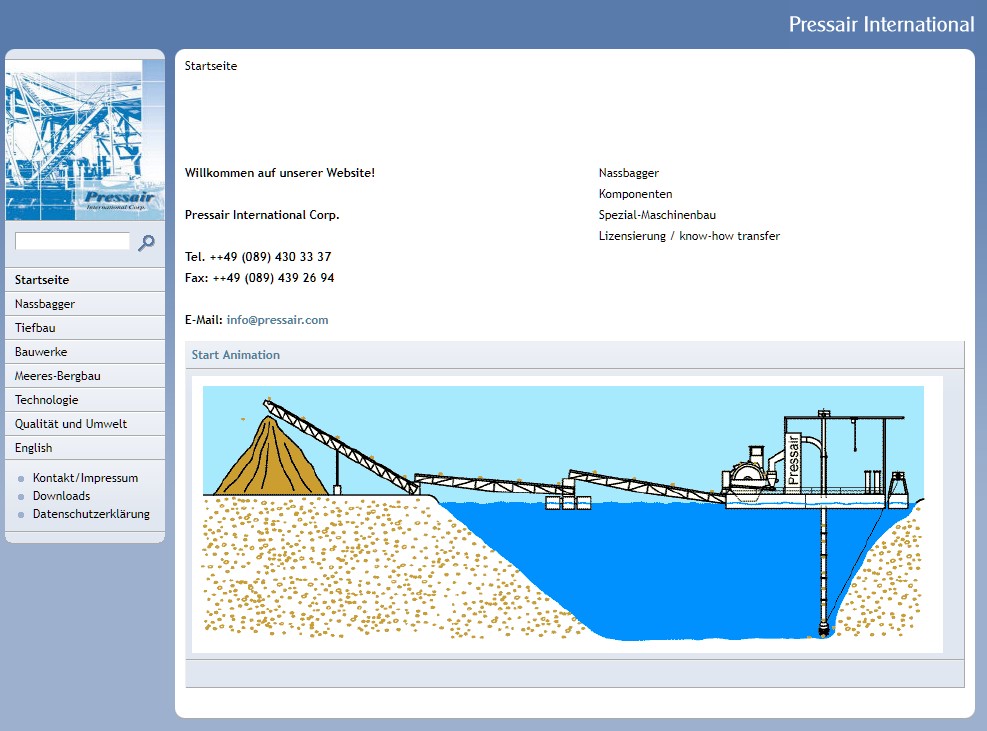The image size is (987, 731).
Task: Open the Bauwerke menu entry
Action: [41, 352]
